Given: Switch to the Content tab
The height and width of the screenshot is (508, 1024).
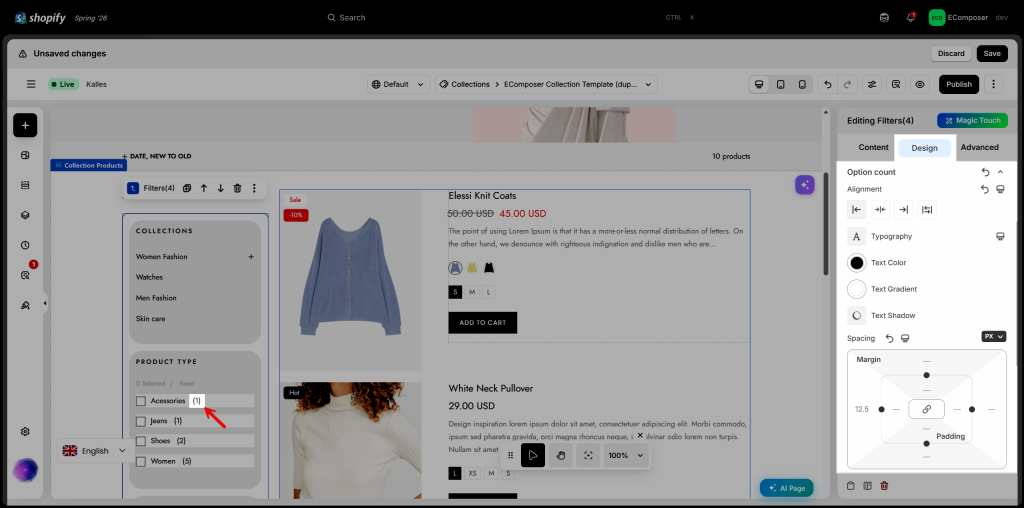Looking at the screenshot, I should point(873,148).
